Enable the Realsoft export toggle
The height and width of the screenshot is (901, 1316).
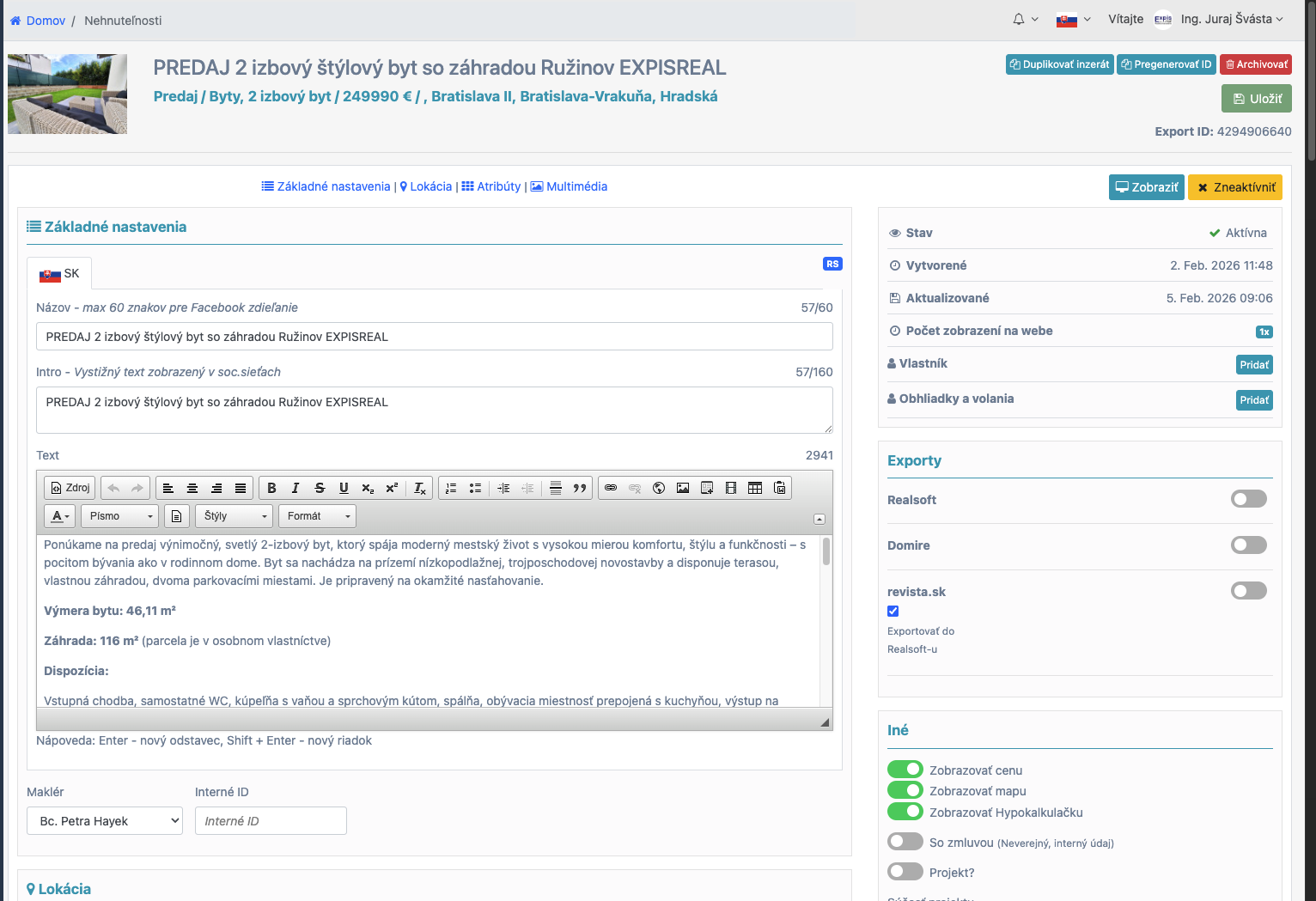(x=1248, y=499)
